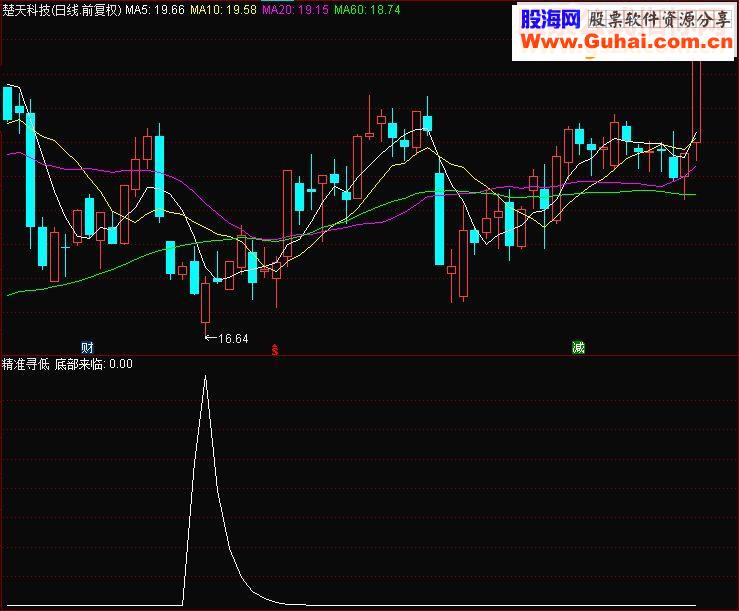Click the green 减 marker icon
Screen dimensions: 739x611
578,347
